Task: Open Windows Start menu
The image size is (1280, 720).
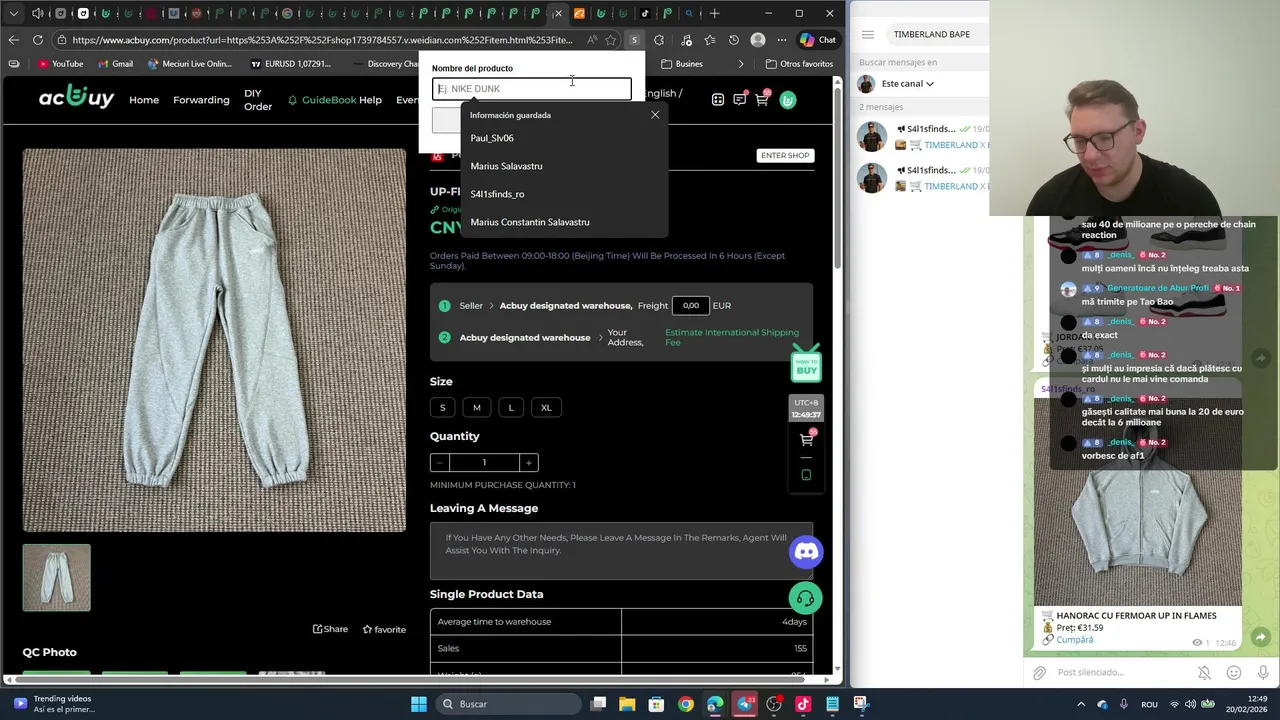Action: (419, 704)
